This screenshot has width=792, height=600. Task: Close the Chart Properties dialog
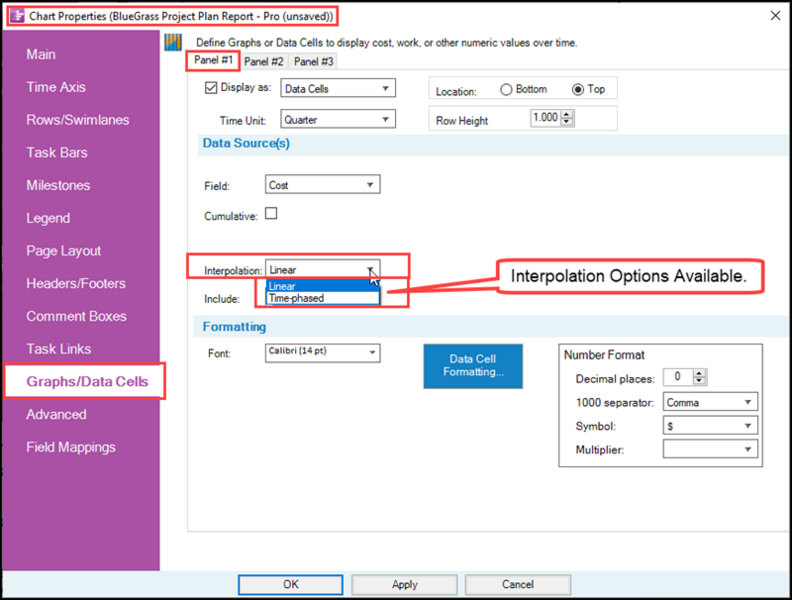[x=775, y=16]
